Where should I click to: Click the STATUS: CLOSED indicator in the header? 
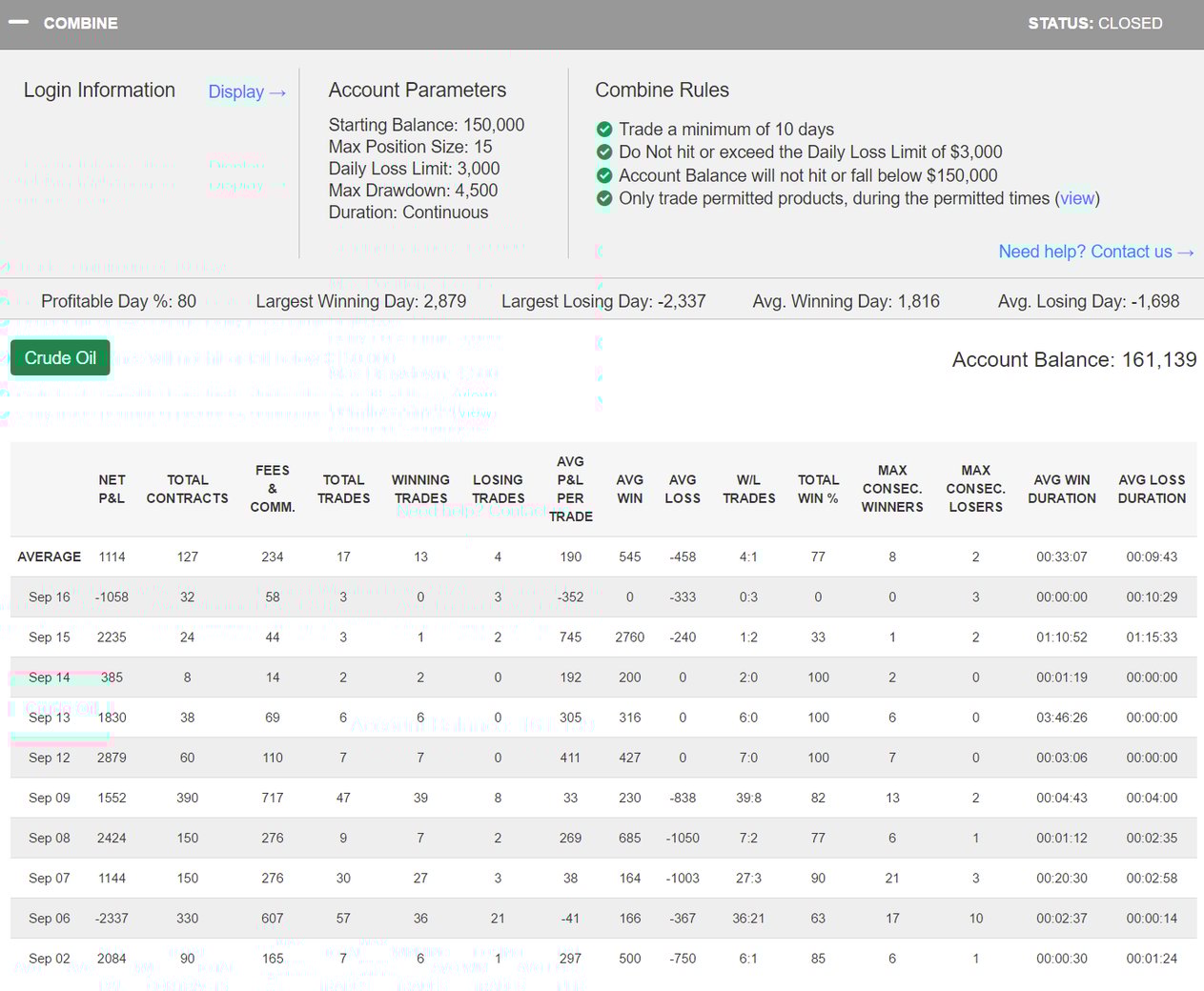coord(1094,23)
